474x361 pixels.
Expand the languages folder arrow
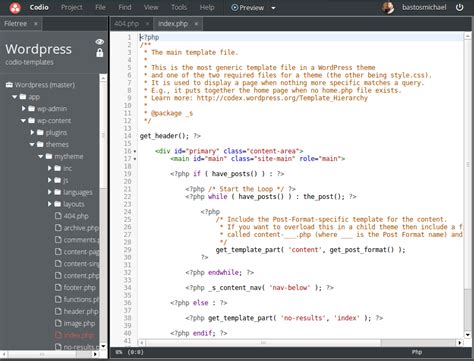[x=50, y=192]
